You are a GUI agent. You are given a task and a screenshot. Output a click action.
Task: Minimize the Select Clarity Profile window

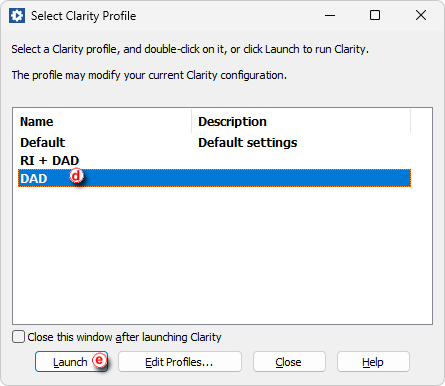pyautogui.click(x=330, y=16)
